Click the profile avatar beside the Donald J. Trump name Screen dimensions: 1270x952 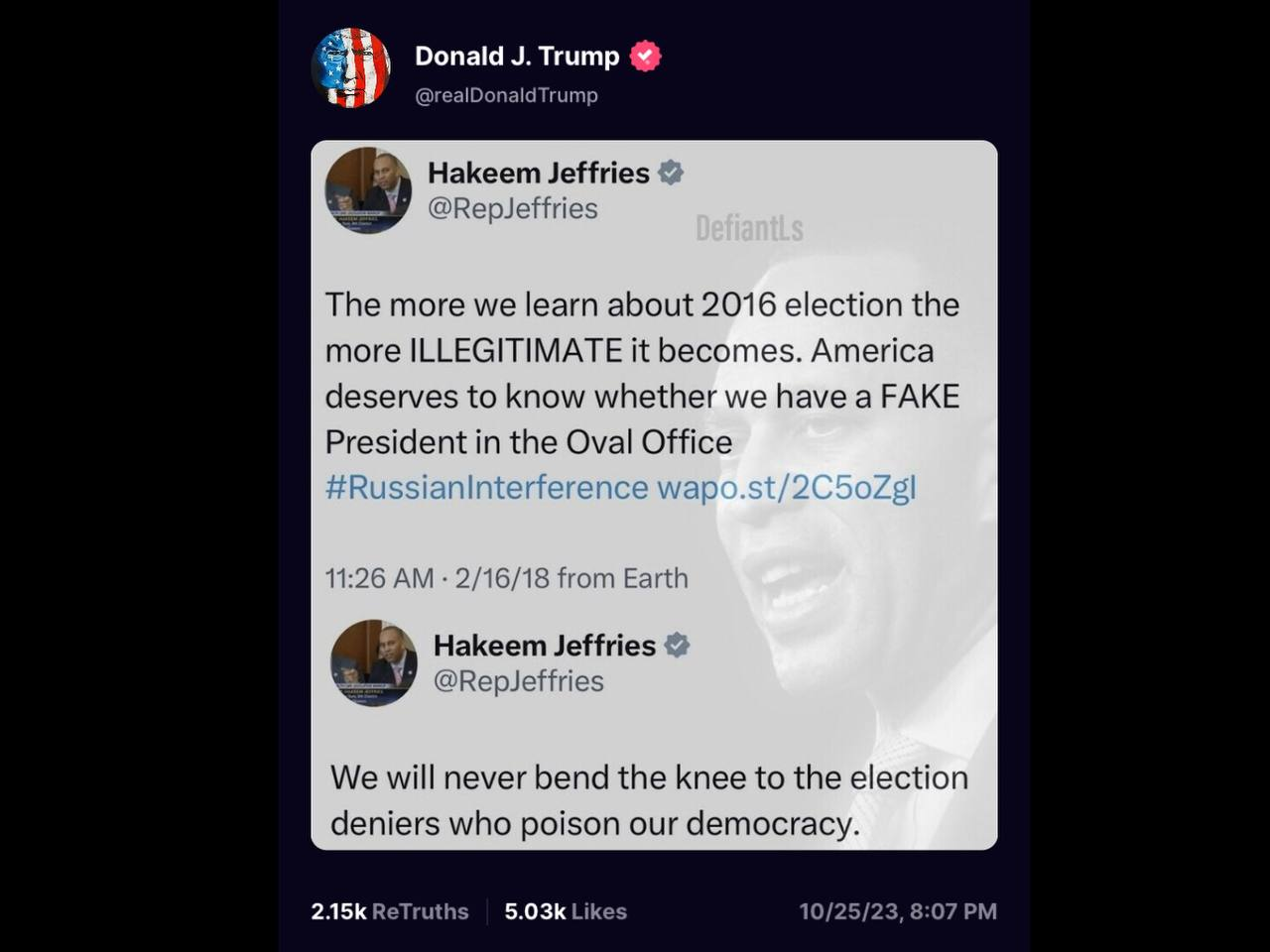pyautogui.click(x=351, y=68)
